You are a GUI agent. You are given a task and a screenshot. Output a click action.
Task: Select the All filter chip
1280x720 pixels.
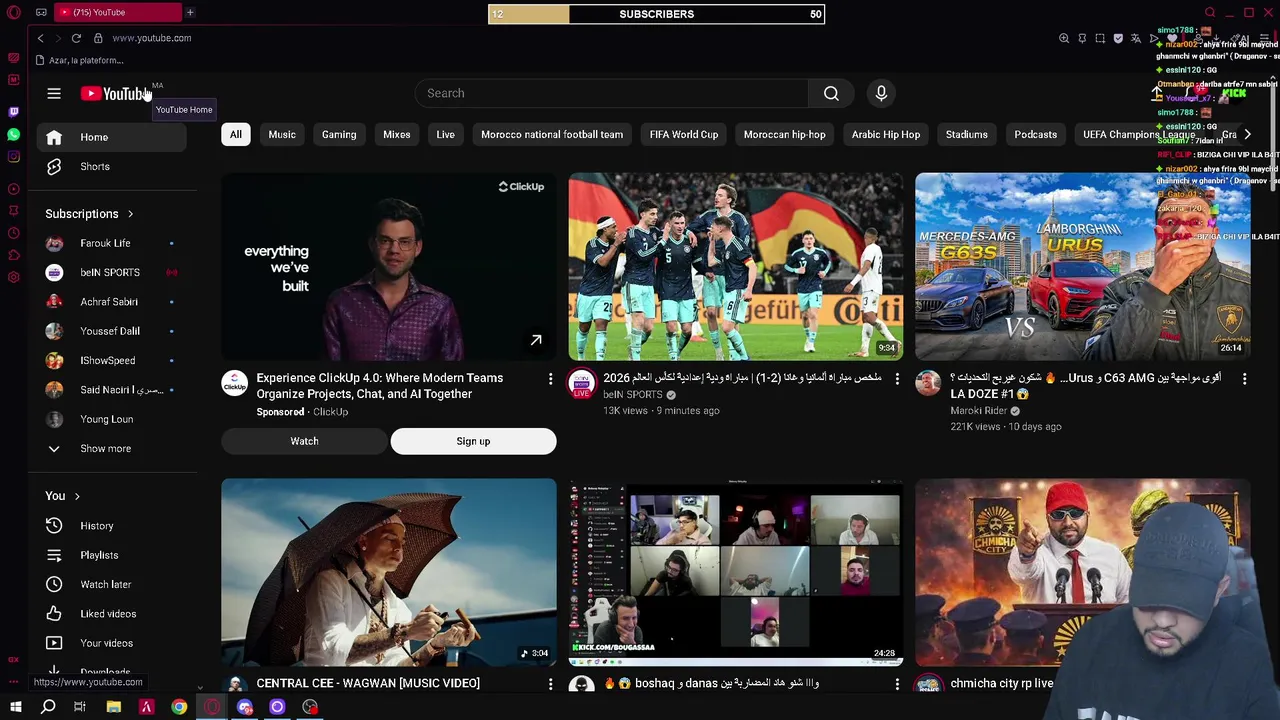click(235, 134)
